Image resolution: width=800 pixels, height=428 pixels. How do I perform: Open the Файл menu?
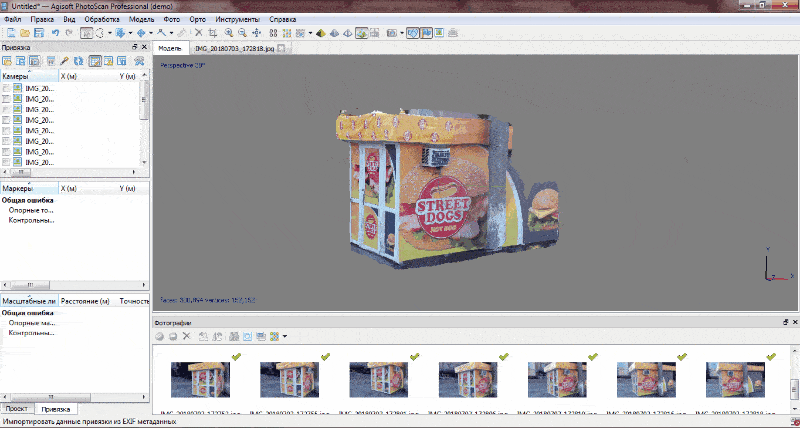[13, 19]
